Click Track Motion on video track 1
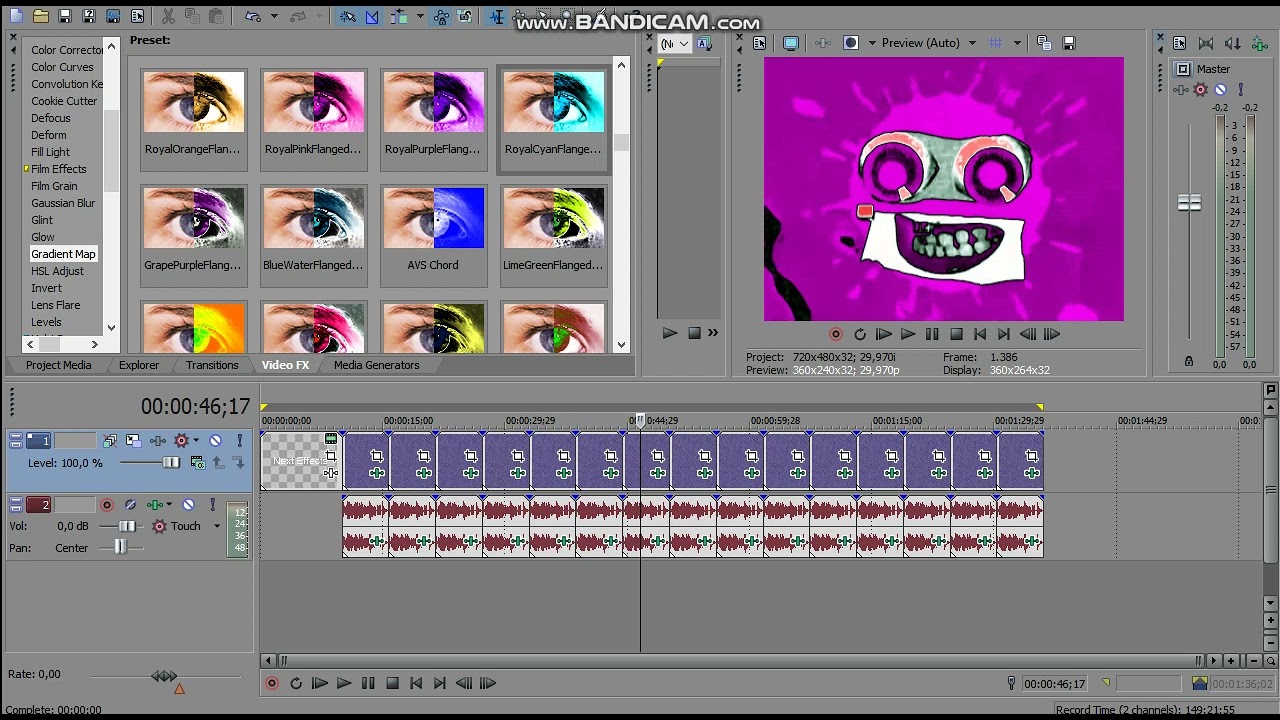 (133, 440)
